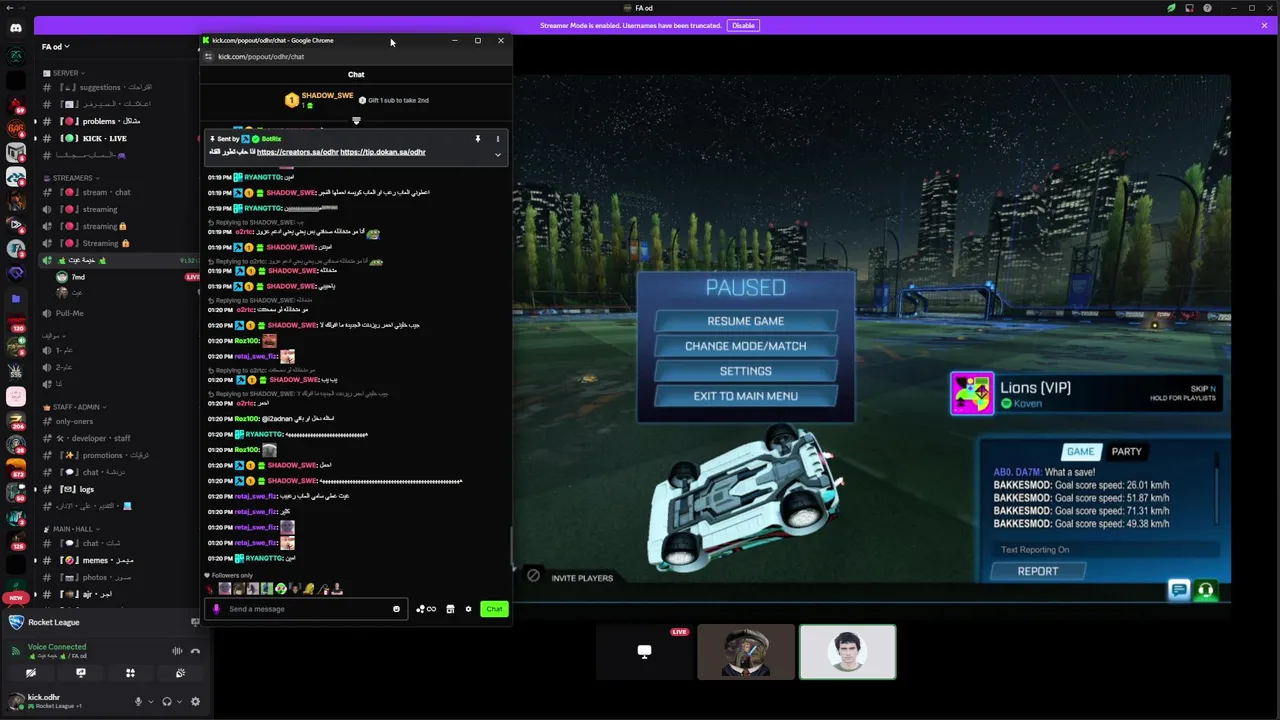This screenshot has height=720, width=1280.
Task: Disable Streamer Mode from purple banner
Action: pyautogui.click(x=743, y=25)
